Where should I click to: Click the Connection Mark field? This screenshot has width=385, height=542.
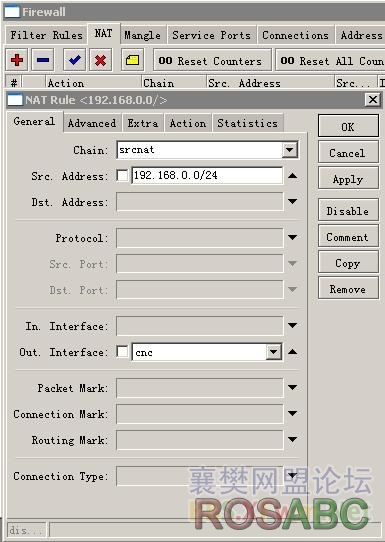pos(200,414)
